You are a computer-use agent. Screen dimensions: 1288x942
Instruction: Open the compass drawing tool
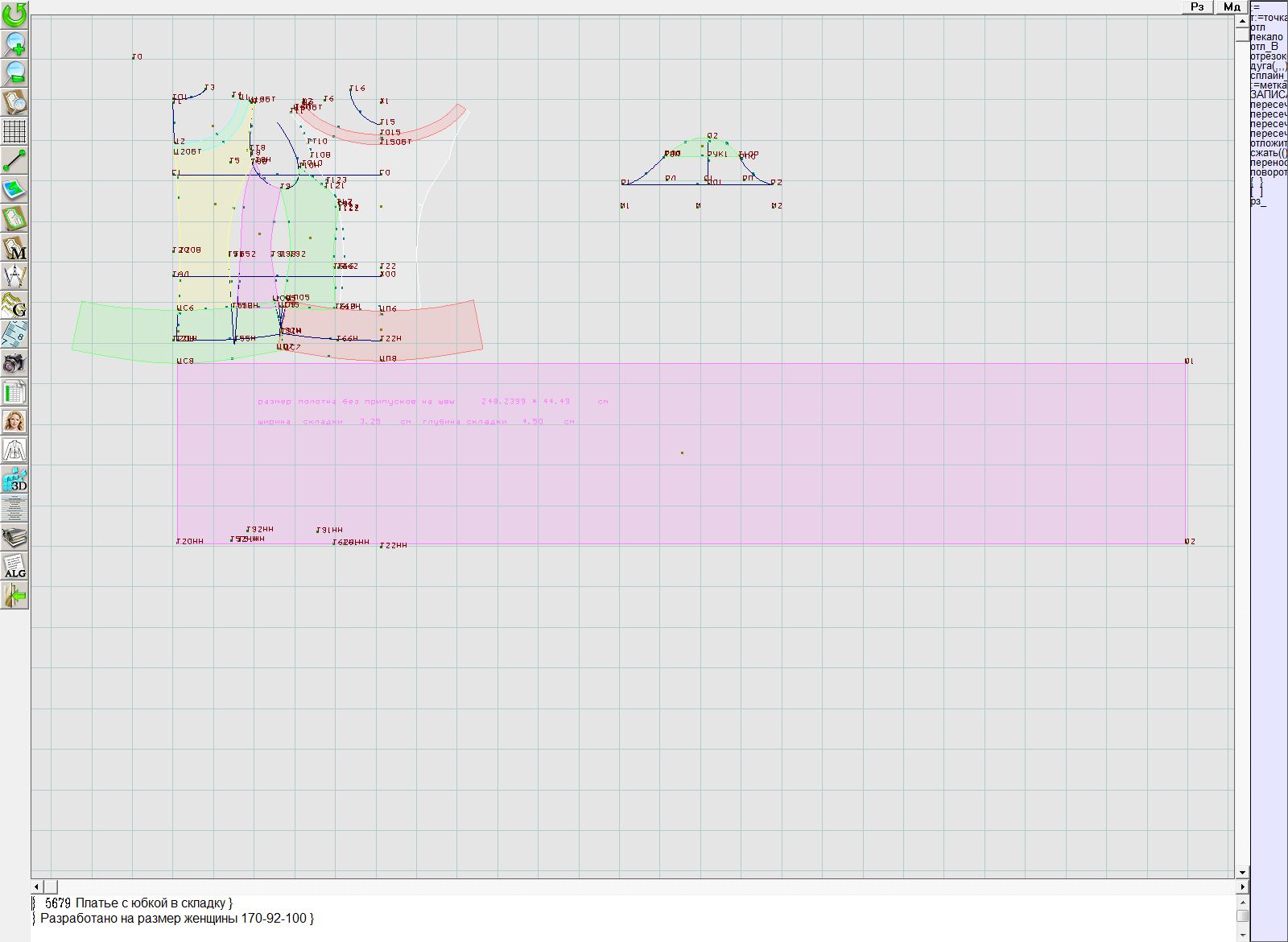pos(14,276)
